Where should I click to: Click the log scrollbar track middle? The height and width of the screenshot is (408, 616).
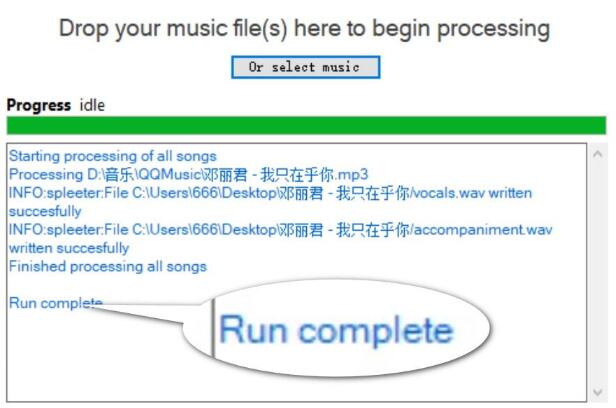tap(598, 273)
